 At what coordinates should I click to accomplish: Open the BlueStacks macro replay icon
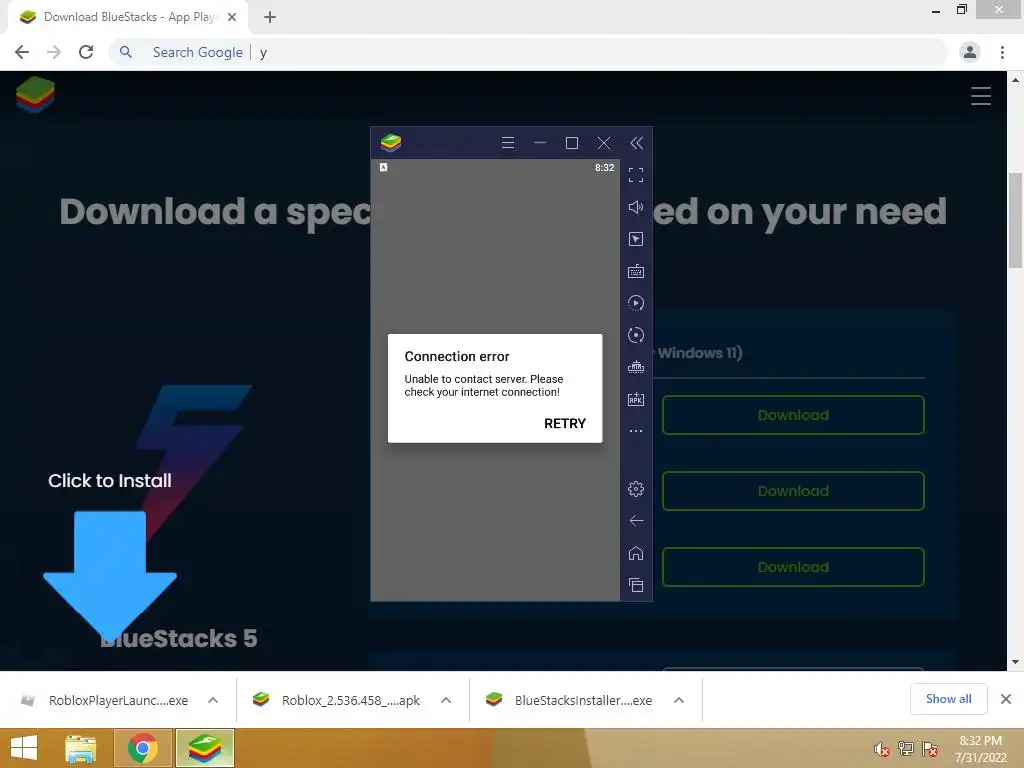636,303
